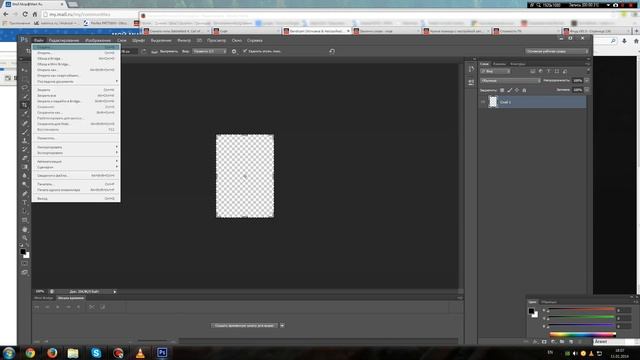Expand the Последние документы submenu
Screen dimensions: 640x360
pyautogui.click(x=76, y=82)
